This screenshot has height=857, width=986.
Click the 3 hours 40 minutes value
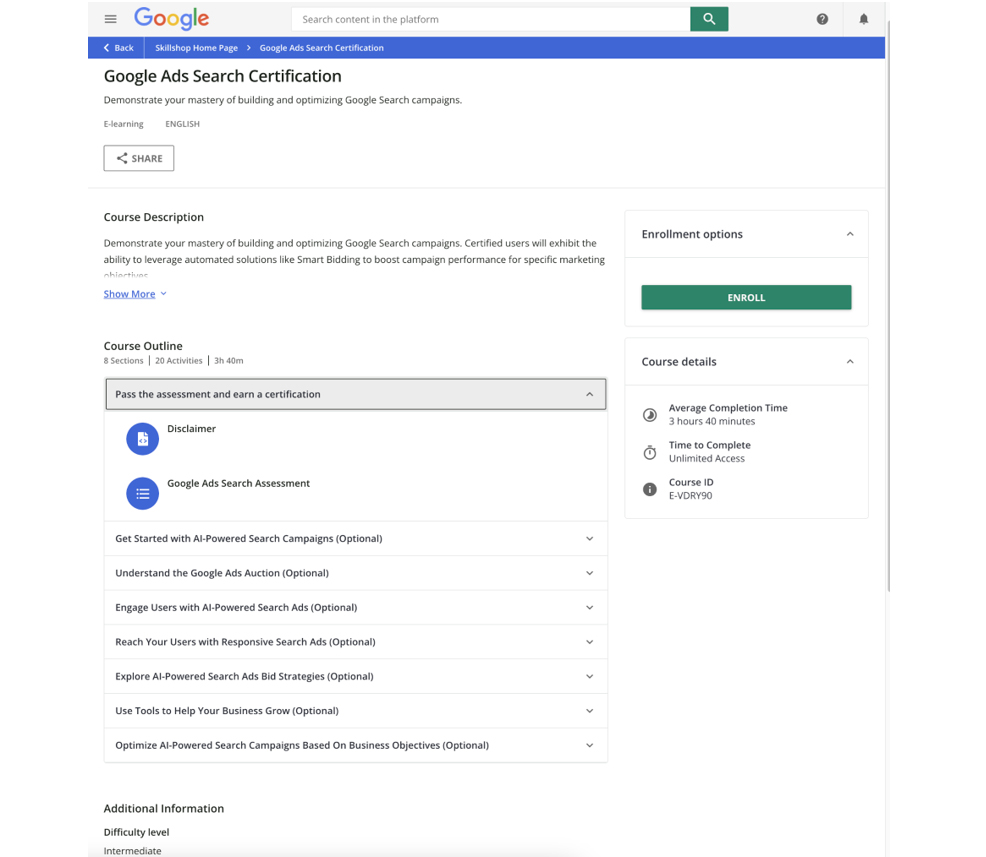[712, 421]
